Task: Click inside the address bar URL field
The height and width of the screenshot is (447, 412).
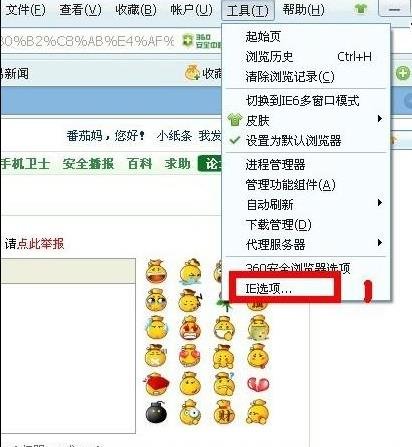Action: (87, 41)
